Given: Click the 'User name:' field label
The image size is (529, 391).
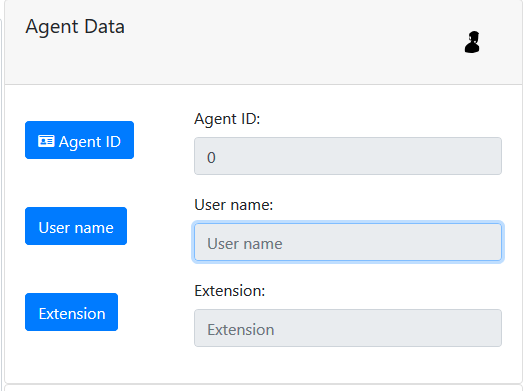Looking at the screenshot, I should (x=233, y=205).
